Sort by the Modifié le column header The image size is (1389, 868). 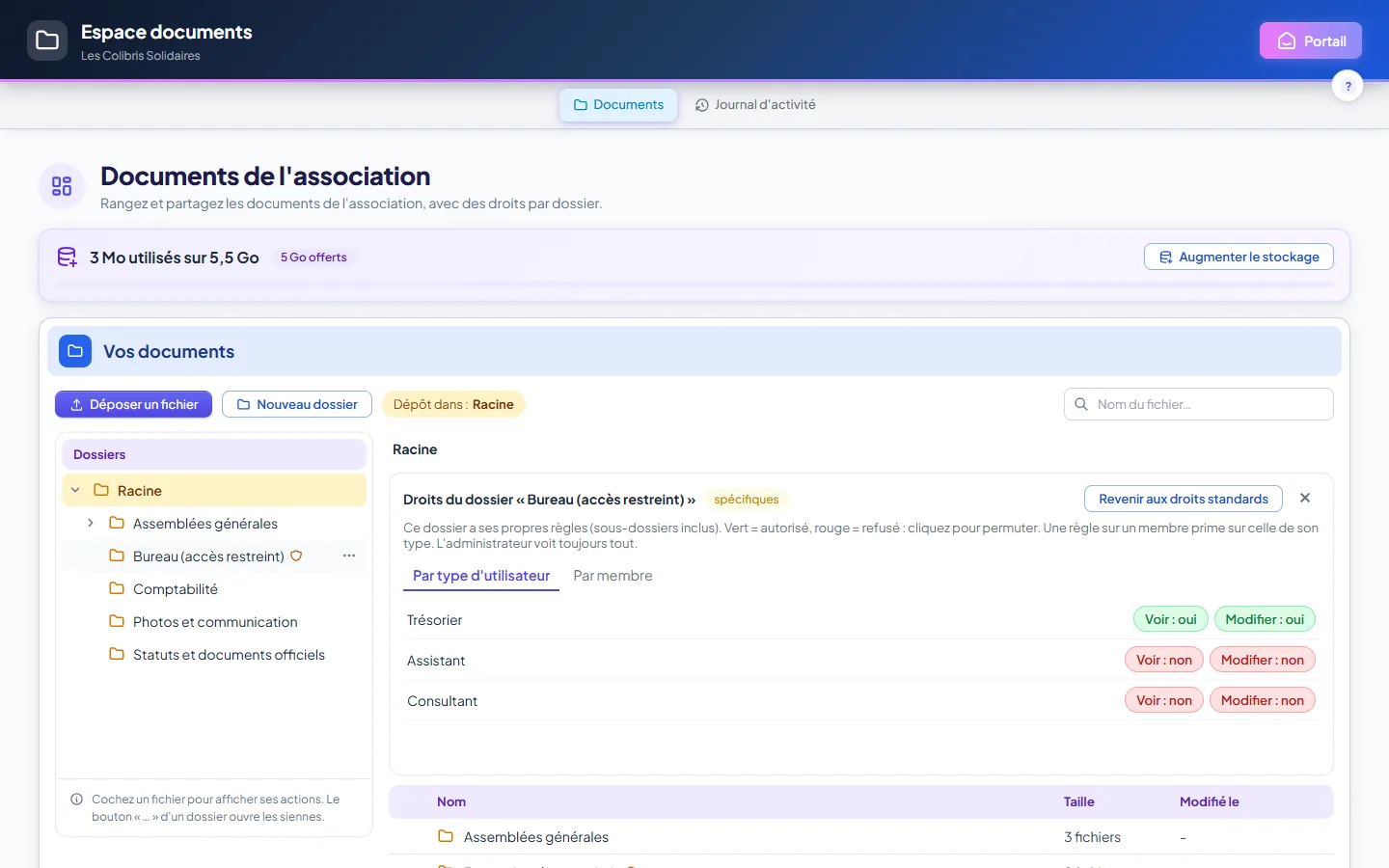coord(1210,801)
